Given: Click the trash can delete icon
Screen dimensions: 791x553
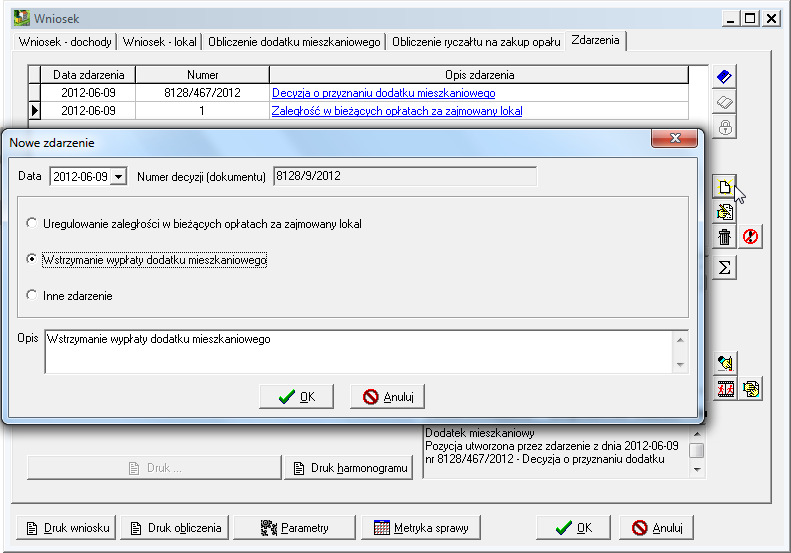Looking at the screenshot, I should (724, 237).
